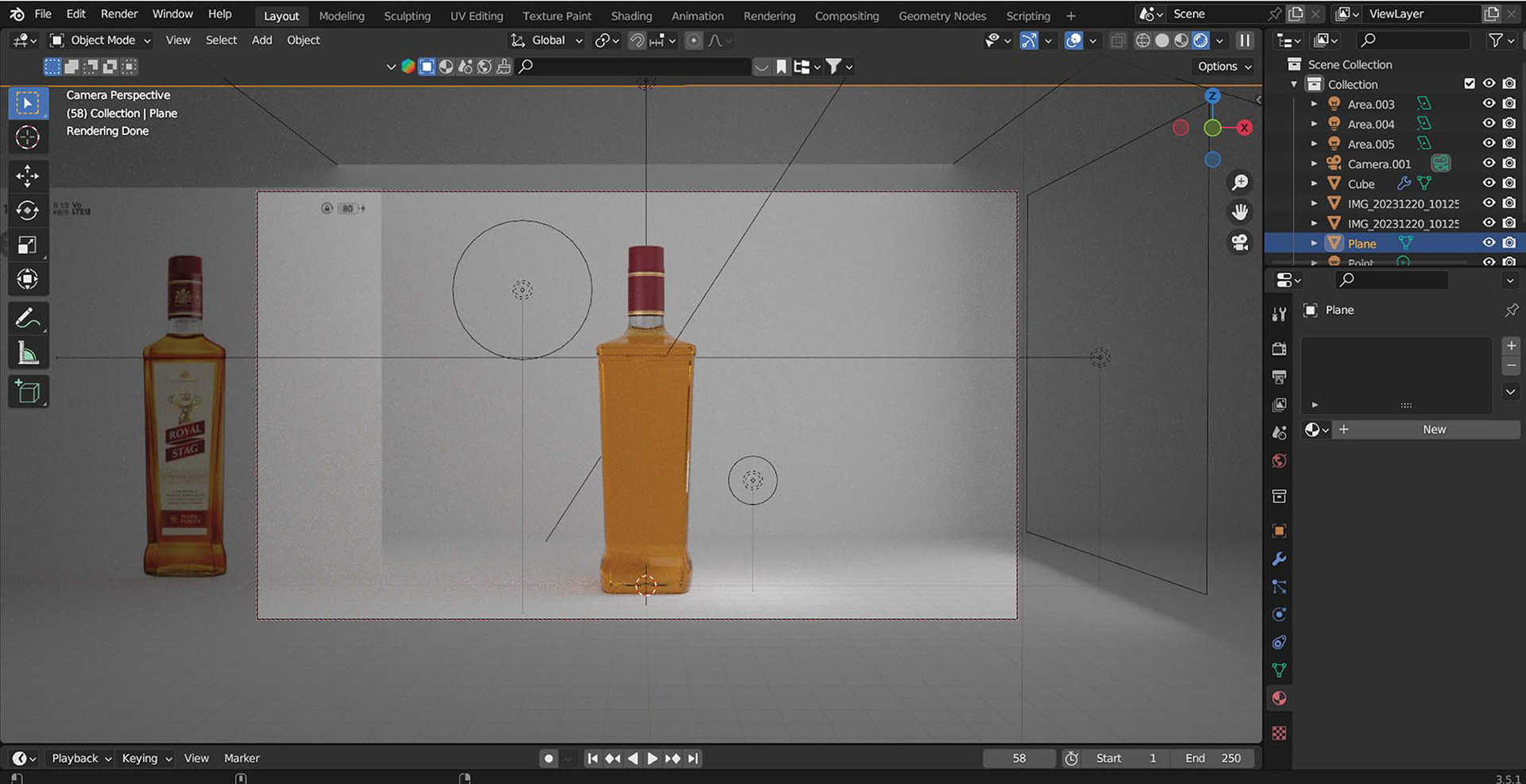Open the Object Data properties tab
Viewport: 1526px width, 784px height.
(1279, 670)
